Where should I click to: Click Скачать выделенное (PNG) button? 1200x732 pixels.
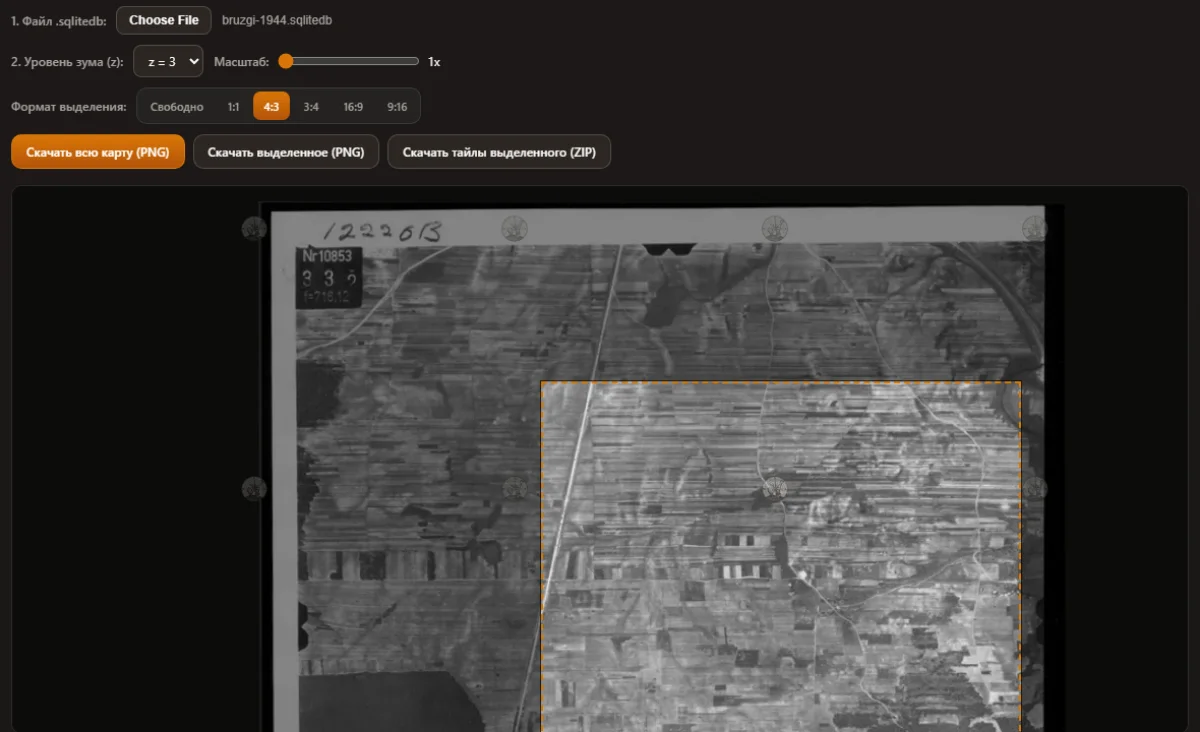[285, 152]
